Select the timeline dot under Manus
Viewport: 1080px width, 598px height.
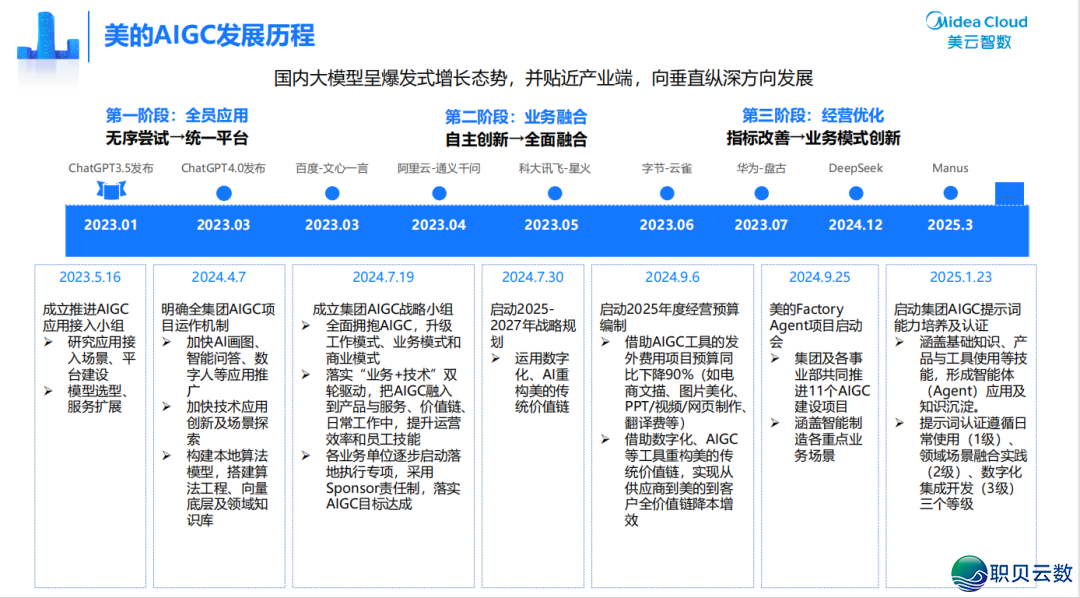pos(951,194)
